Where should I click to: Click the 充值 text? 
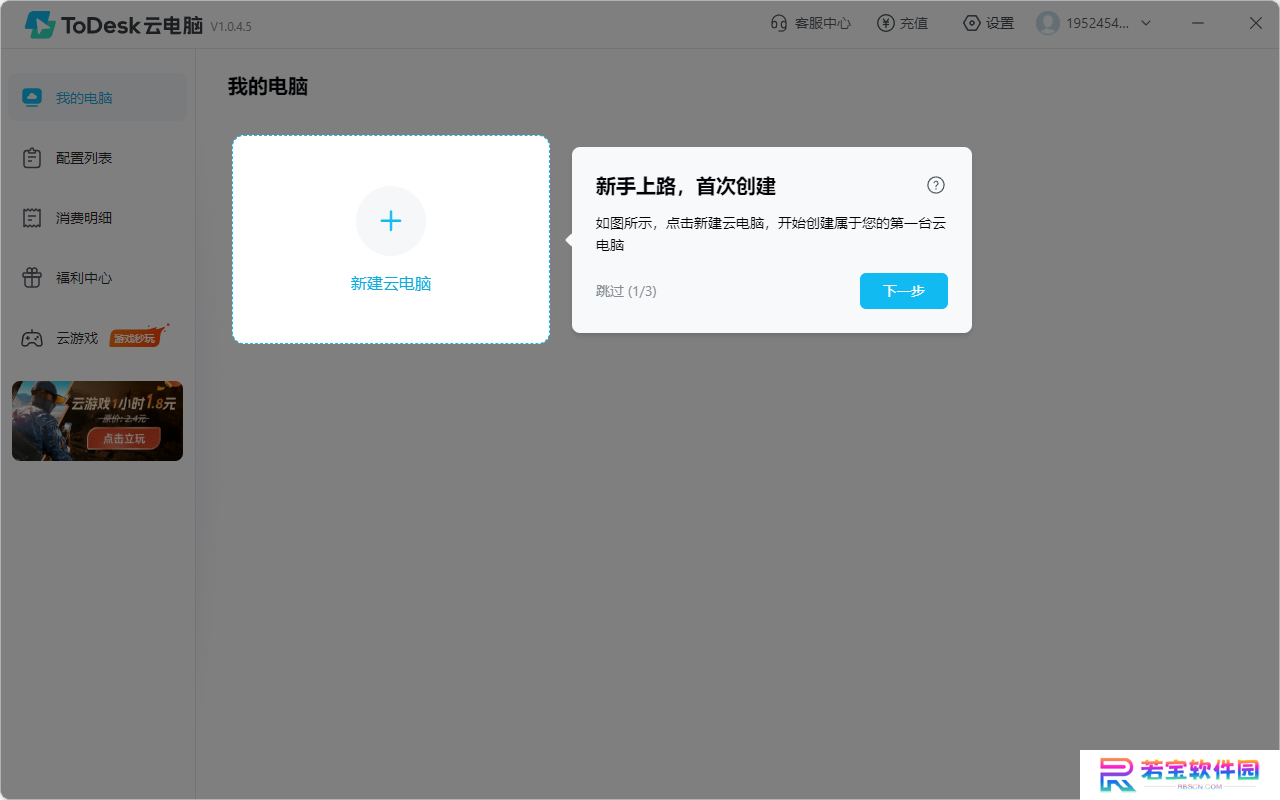click(x=914, y=23)
